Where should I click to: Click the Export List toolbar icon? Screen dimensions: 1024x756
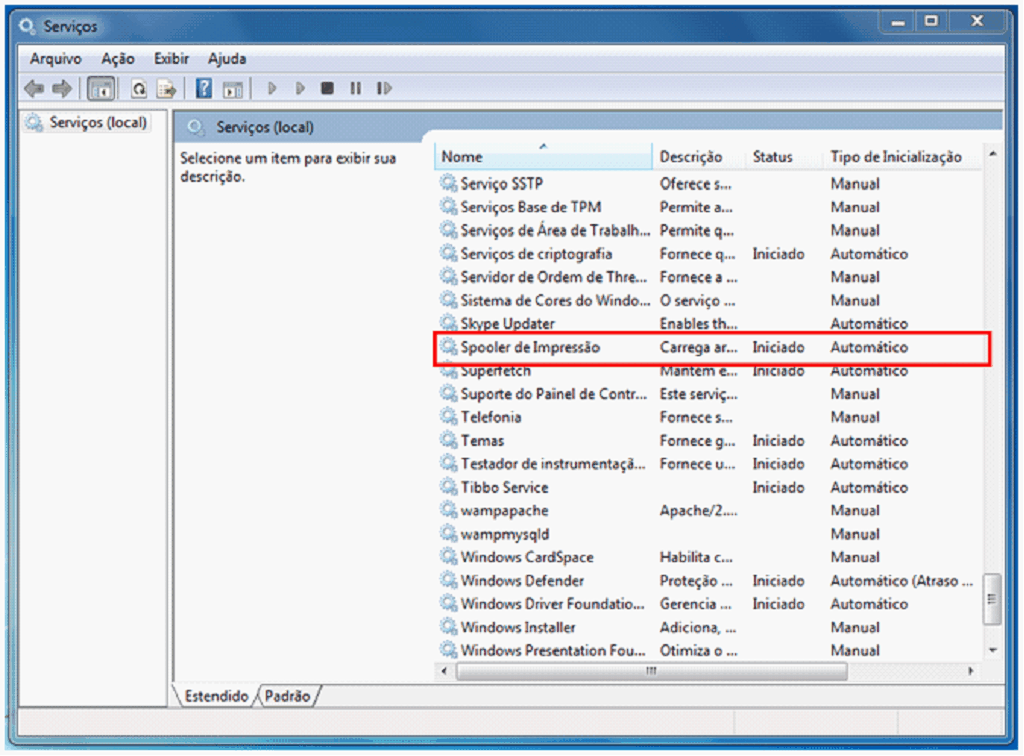coord(165,89)
